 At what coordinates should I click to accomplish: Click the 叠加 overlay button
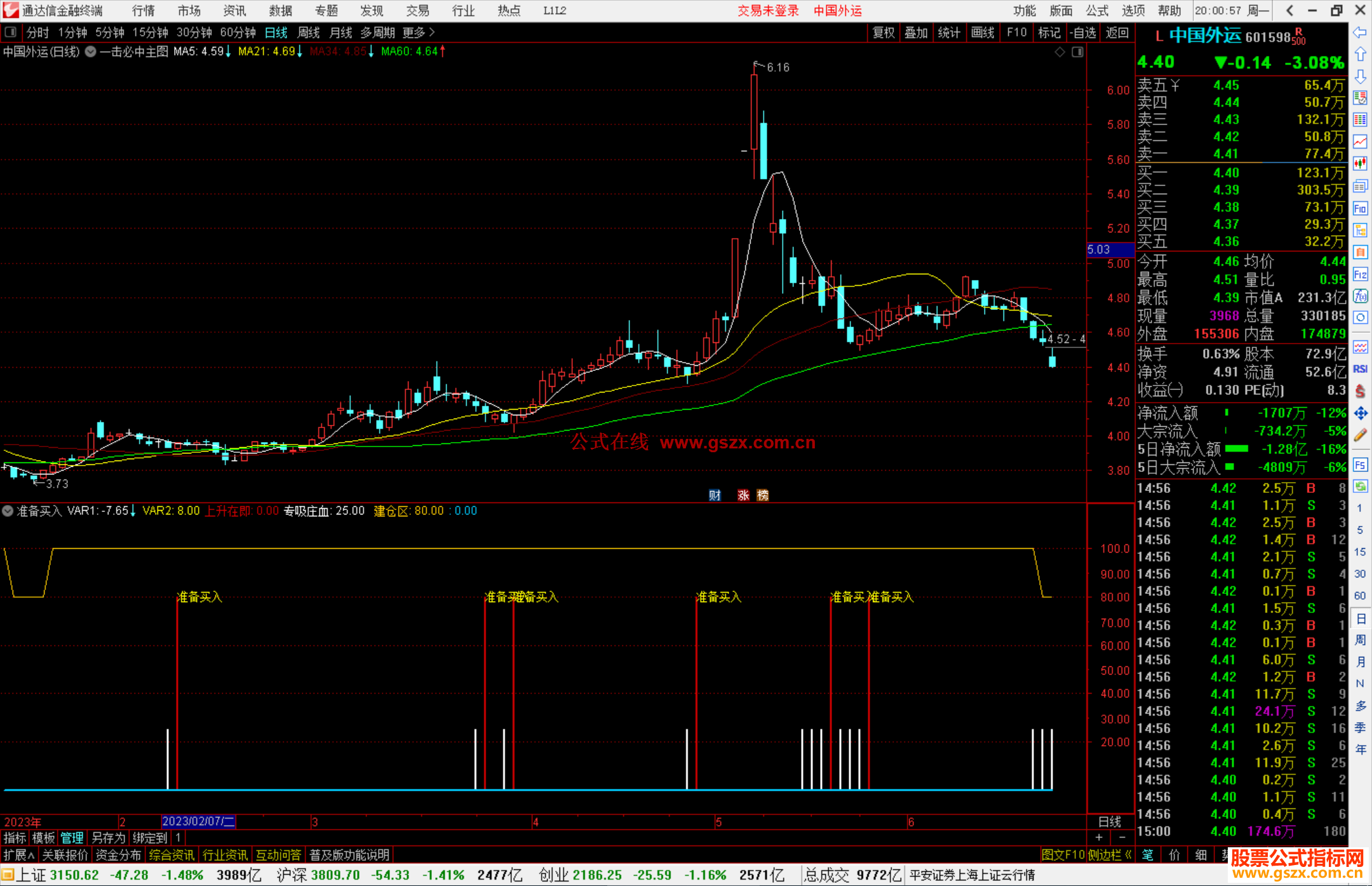(916, 32)
